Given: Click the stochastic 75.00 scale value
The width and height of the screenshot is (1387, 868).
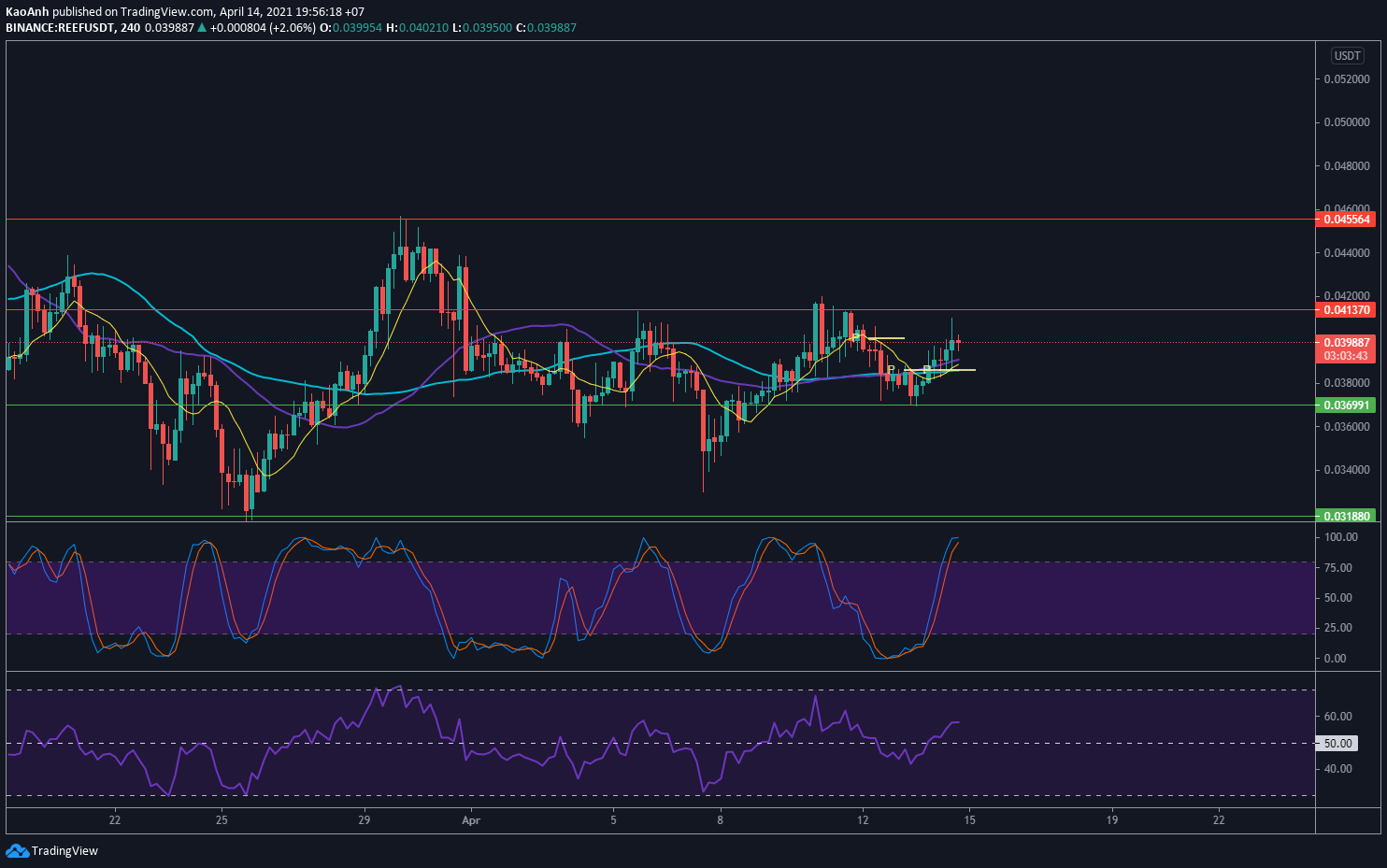Looking at the screenshot, I should [1338, 568].
